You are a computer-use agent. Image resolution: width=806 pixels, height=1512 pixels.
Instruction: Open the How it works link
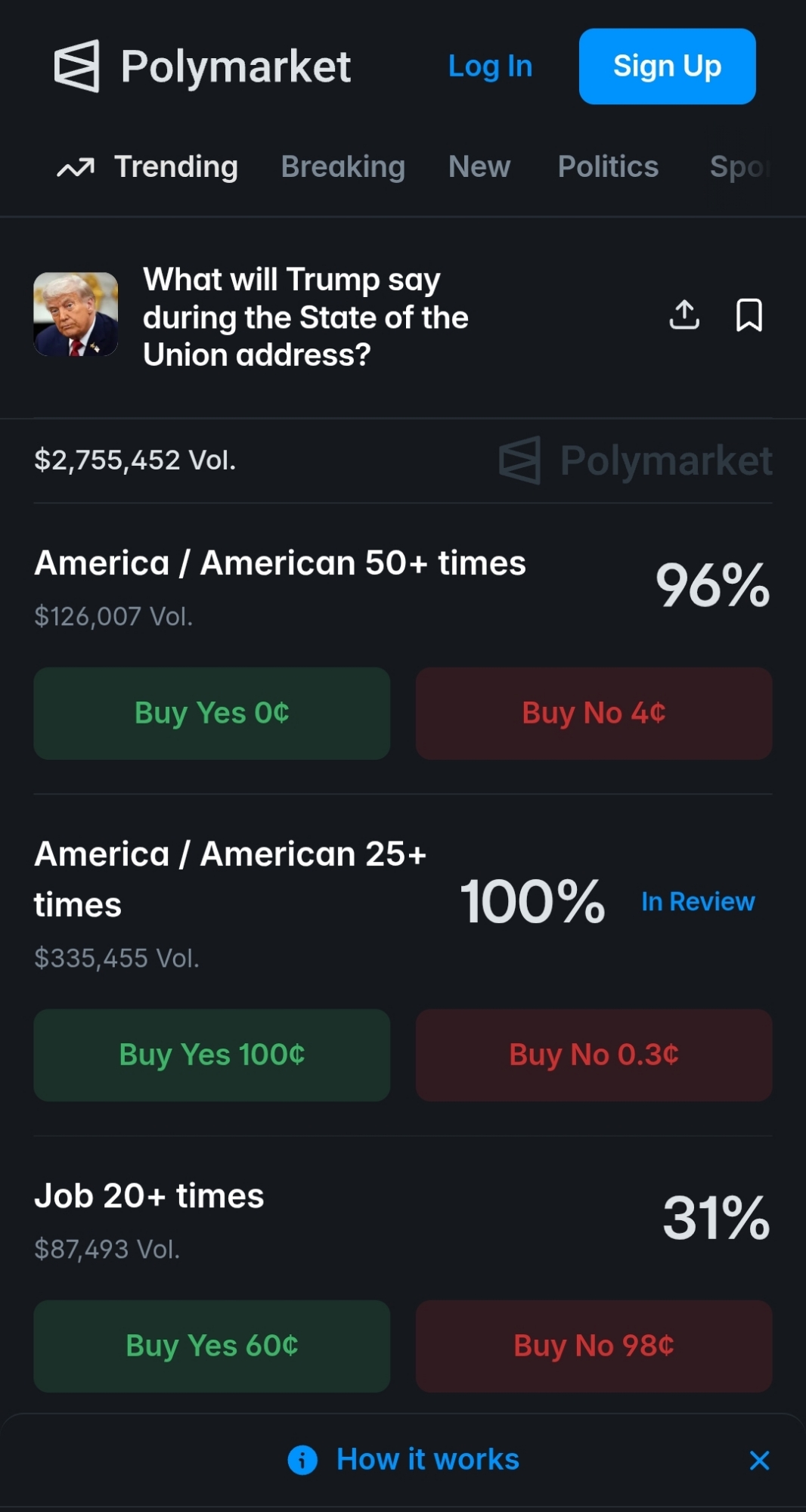click(427, 1460)
